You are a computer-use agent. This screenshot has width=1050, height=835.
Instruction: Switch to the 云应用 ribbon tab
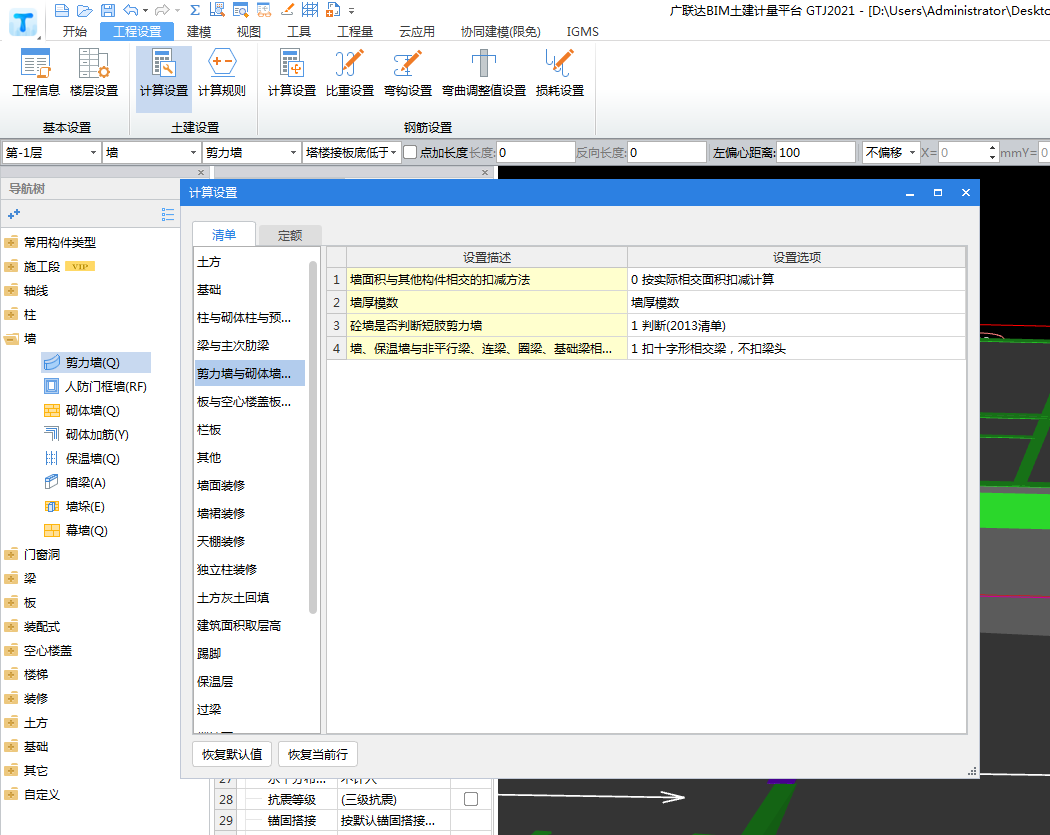point(417,31)
